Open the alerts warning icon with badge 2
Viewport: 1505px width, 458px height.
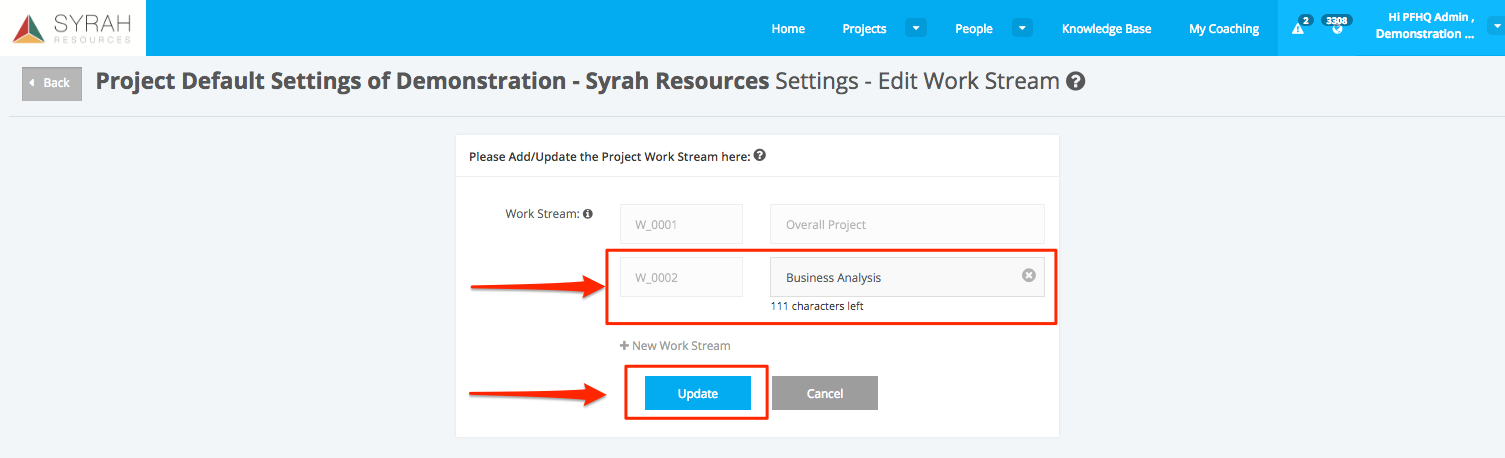tap(1298, 29)
